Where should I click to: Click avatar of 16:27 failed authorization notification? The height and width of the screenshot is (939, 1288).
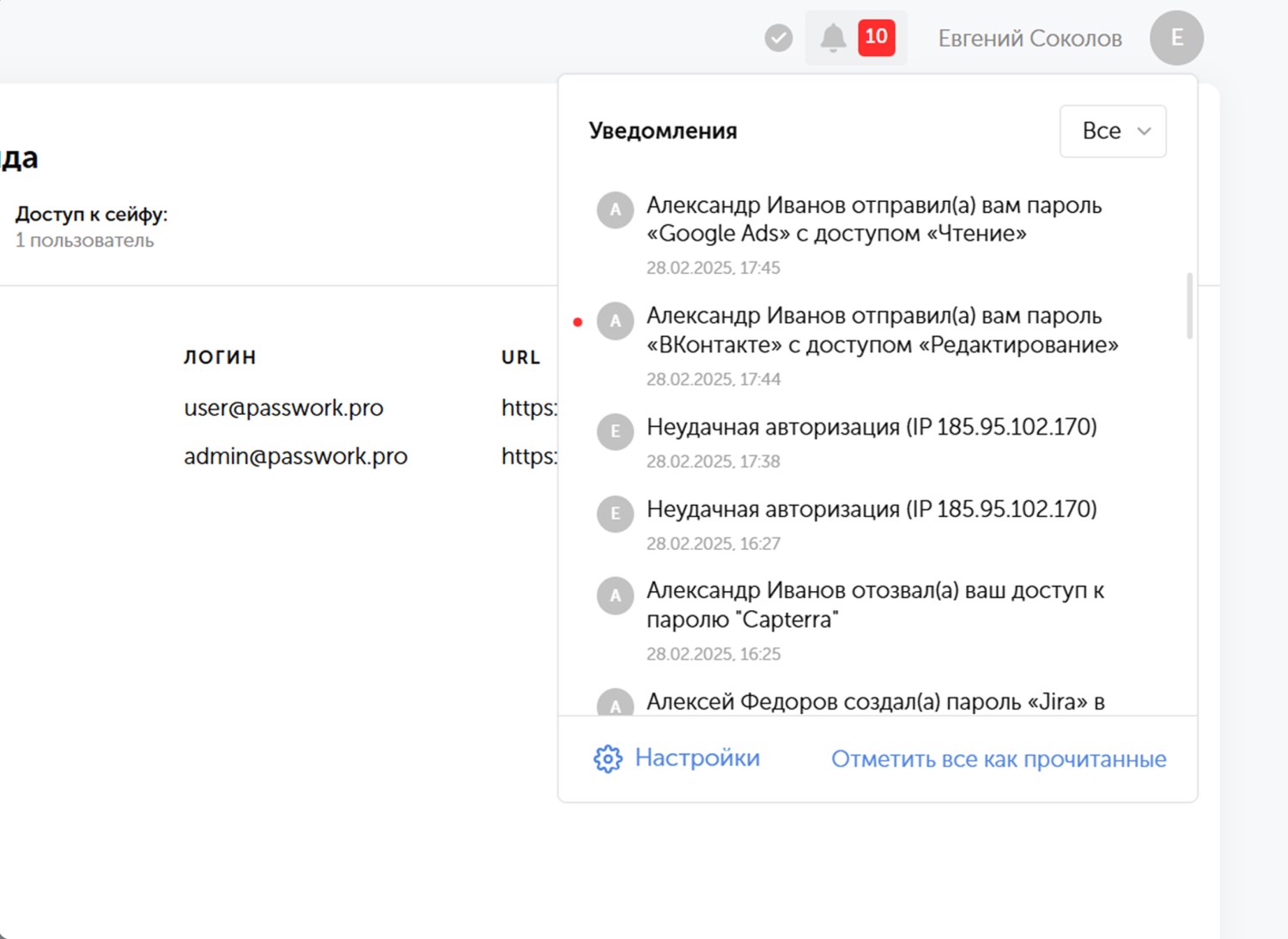(616, 514)
